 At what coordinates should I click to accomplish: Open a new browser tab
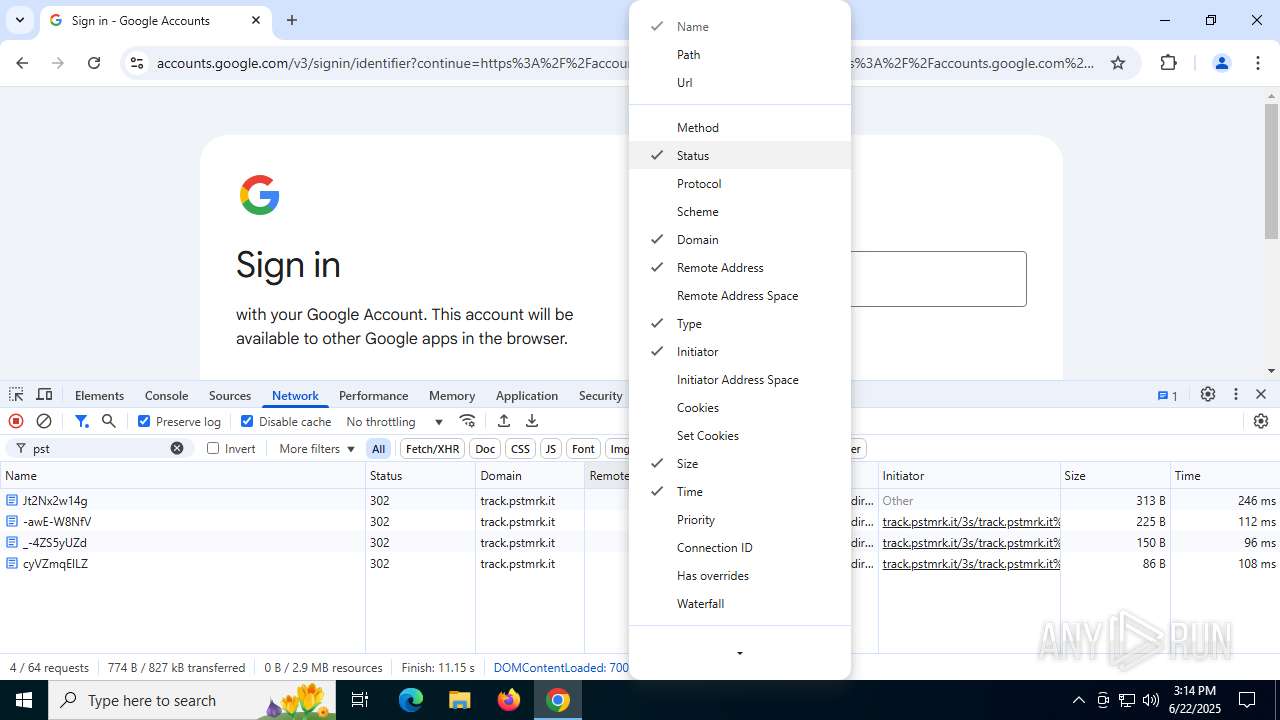coord(292,20)
